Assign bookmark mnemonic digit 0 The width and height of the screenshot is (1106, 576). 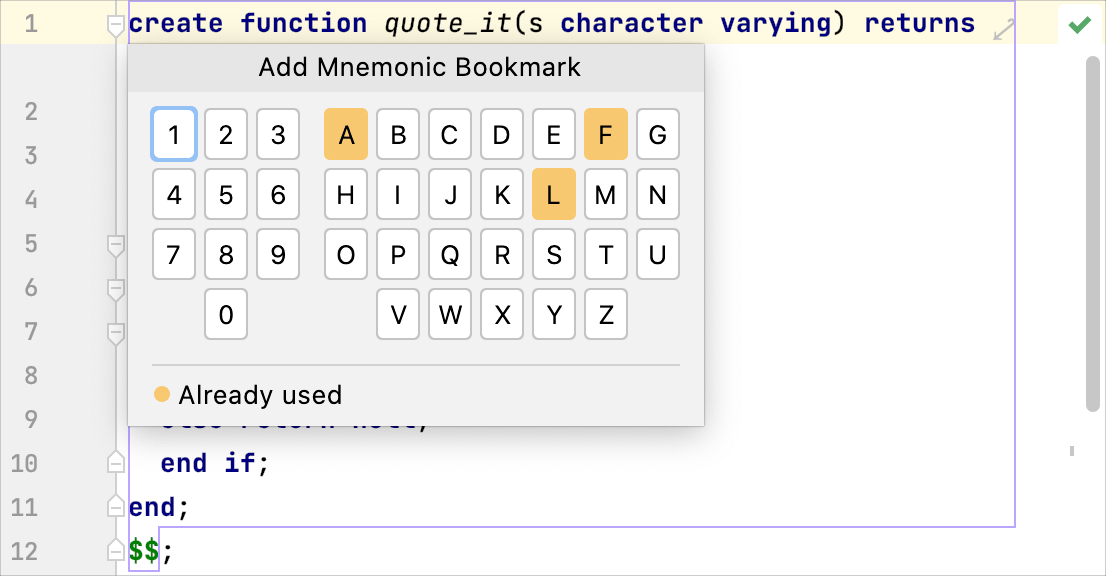pyautogui.click(x=226, y=315)
